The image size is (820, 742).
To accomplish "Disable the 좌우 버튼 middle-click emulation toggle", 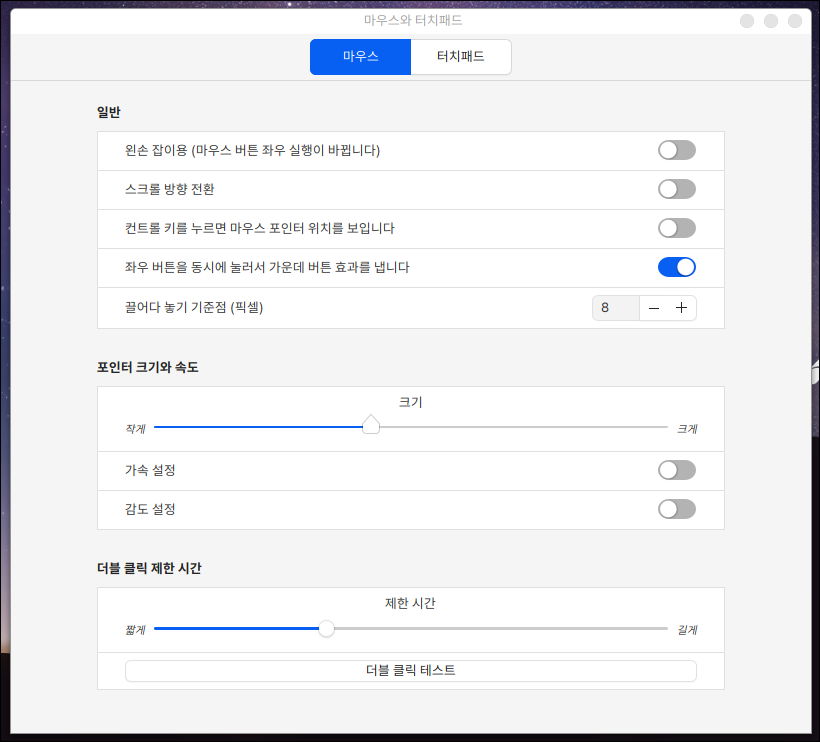I will pos(676,267).
